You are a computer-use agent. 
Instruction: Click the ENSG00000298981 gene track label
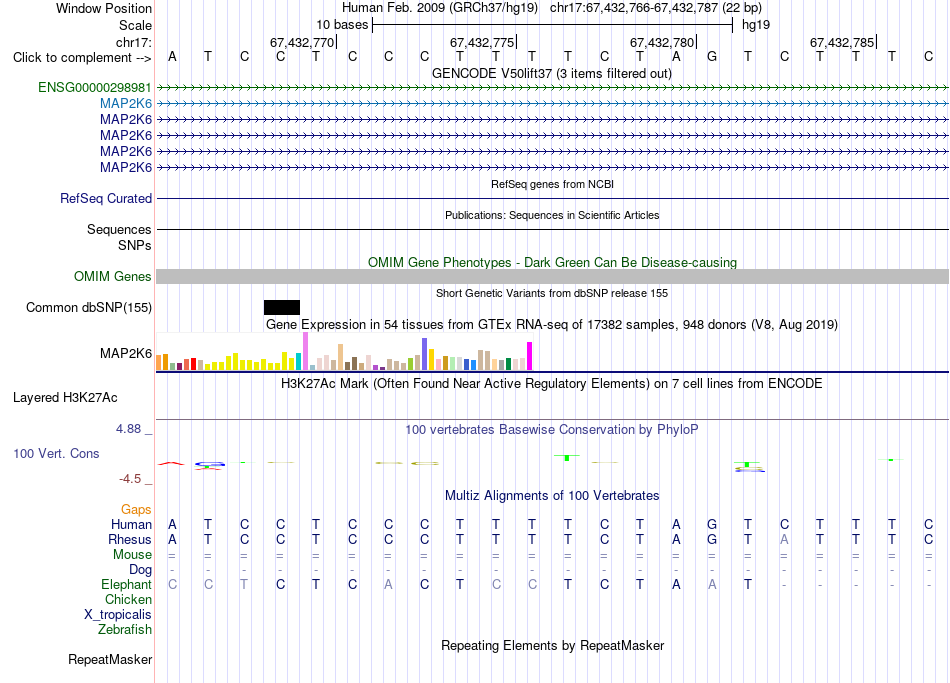click(95, 87)
